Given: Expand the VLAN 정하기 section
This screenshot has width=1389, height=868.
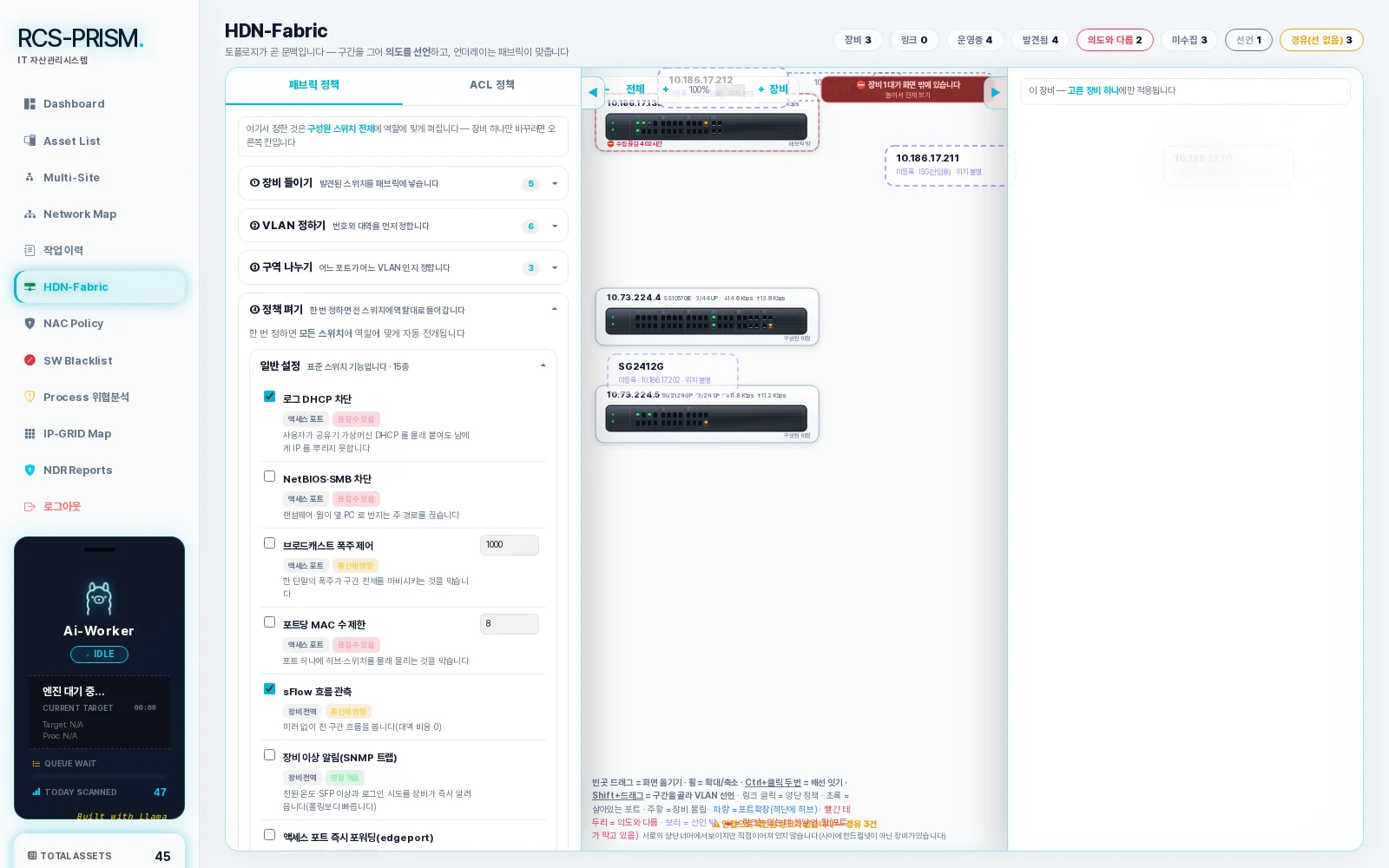Looking at the screenshot, I should [x=403, y=226].
